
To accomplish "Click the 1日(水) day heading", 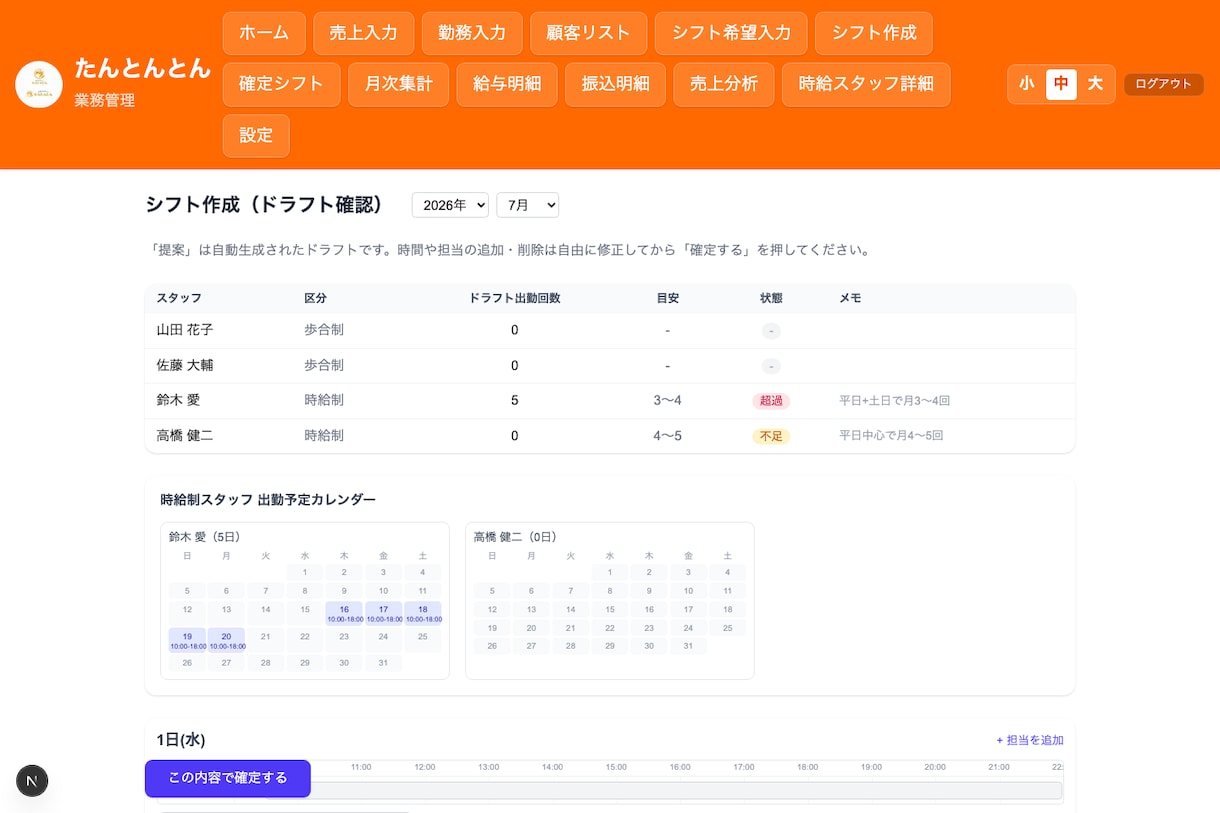I will [181, 740].
